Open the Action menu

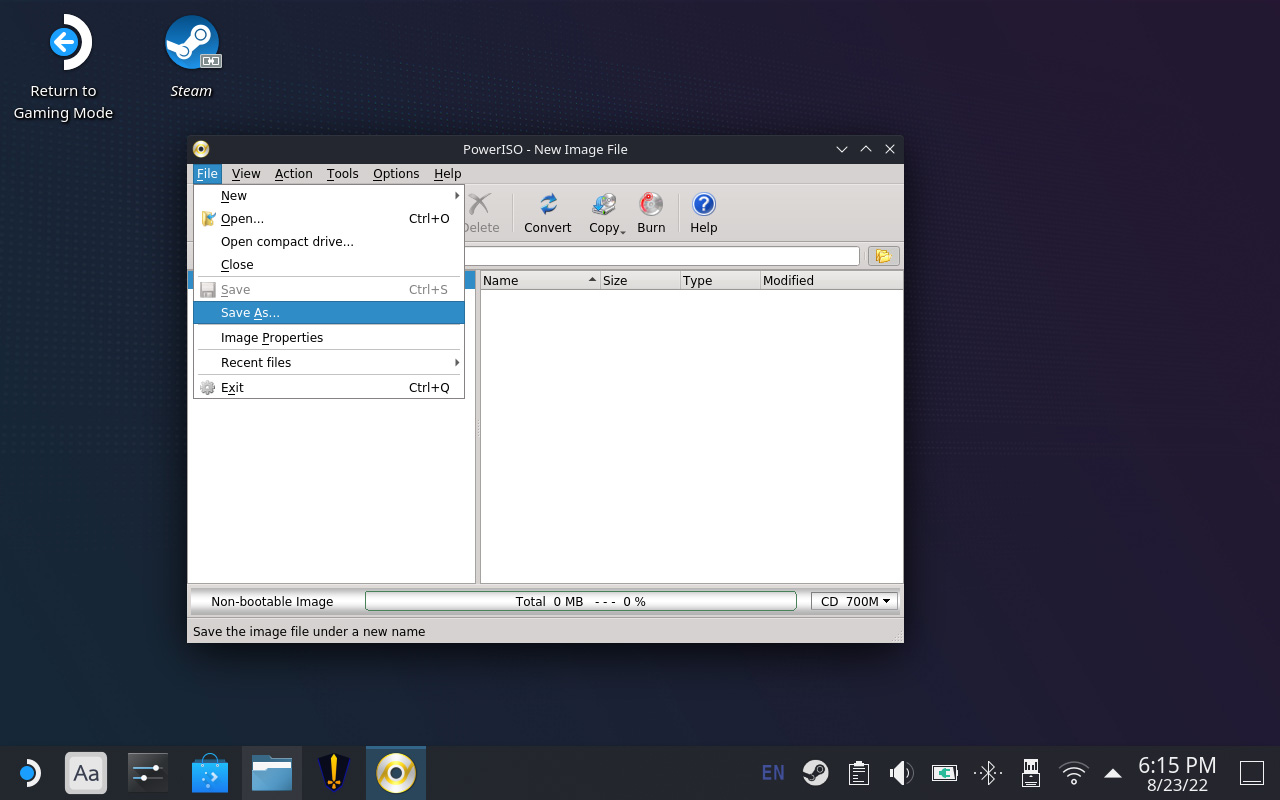pyautogui.click(x=294, y=174)
